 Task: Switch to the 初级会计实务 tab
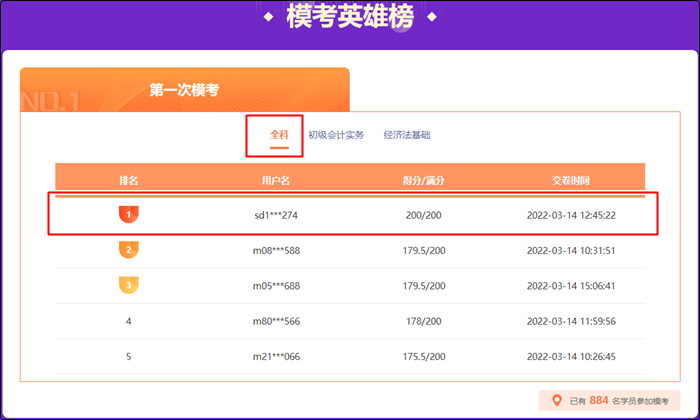click(336, 135)
